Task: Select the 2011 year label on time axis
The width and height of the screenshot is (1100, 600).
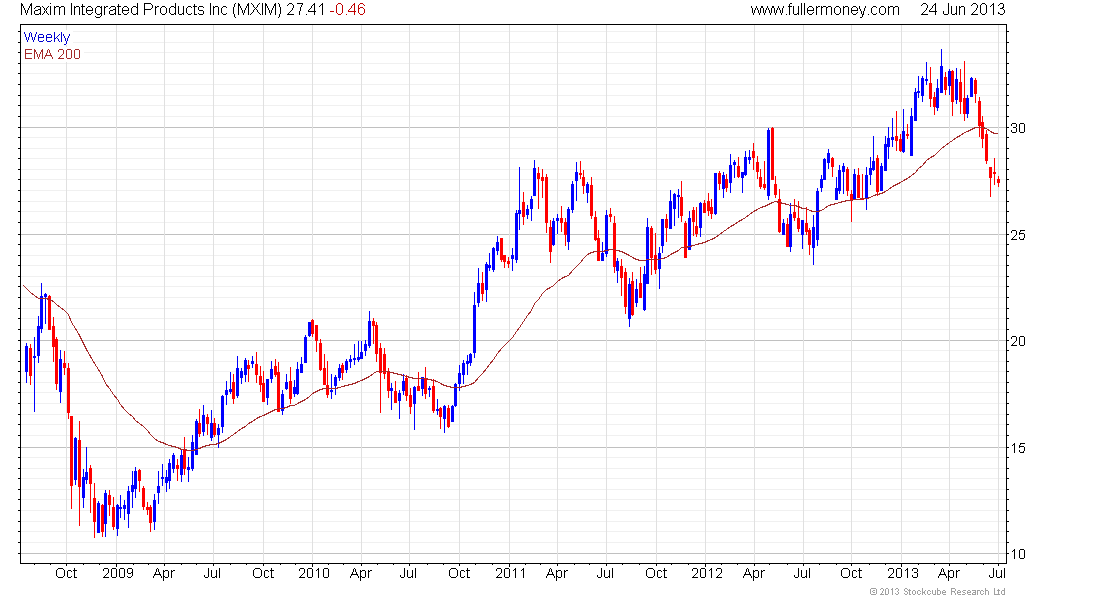Action: click(510, 573)
